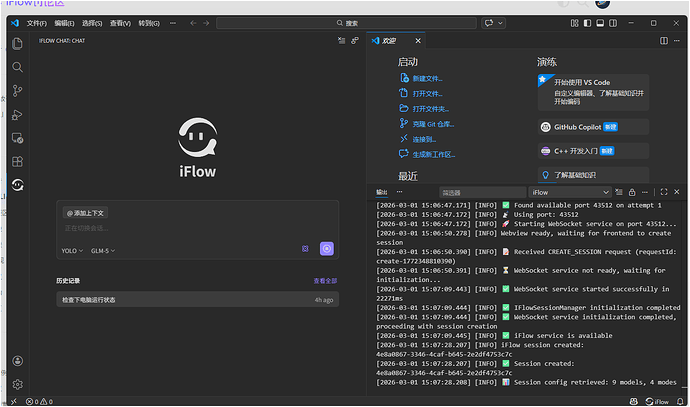The height and width of the screenshot is (407, 690).
Task: Open the iFlow panel in activity bar
Action: (17, 185)
